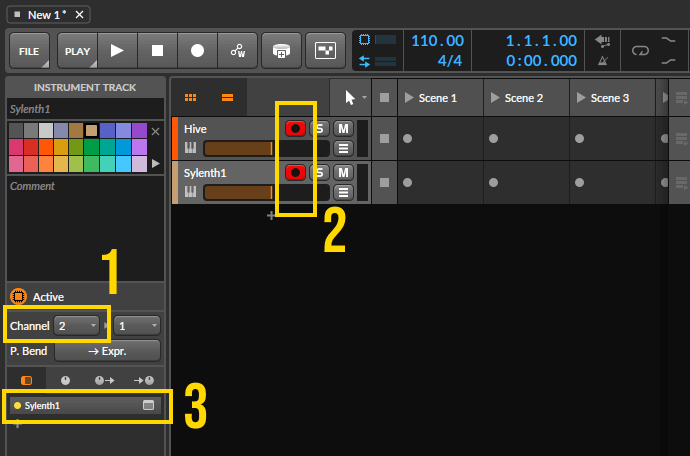The height and width of the screenshot is (456, 690).
Task: Open the PLAY menu
Action: 77,51
